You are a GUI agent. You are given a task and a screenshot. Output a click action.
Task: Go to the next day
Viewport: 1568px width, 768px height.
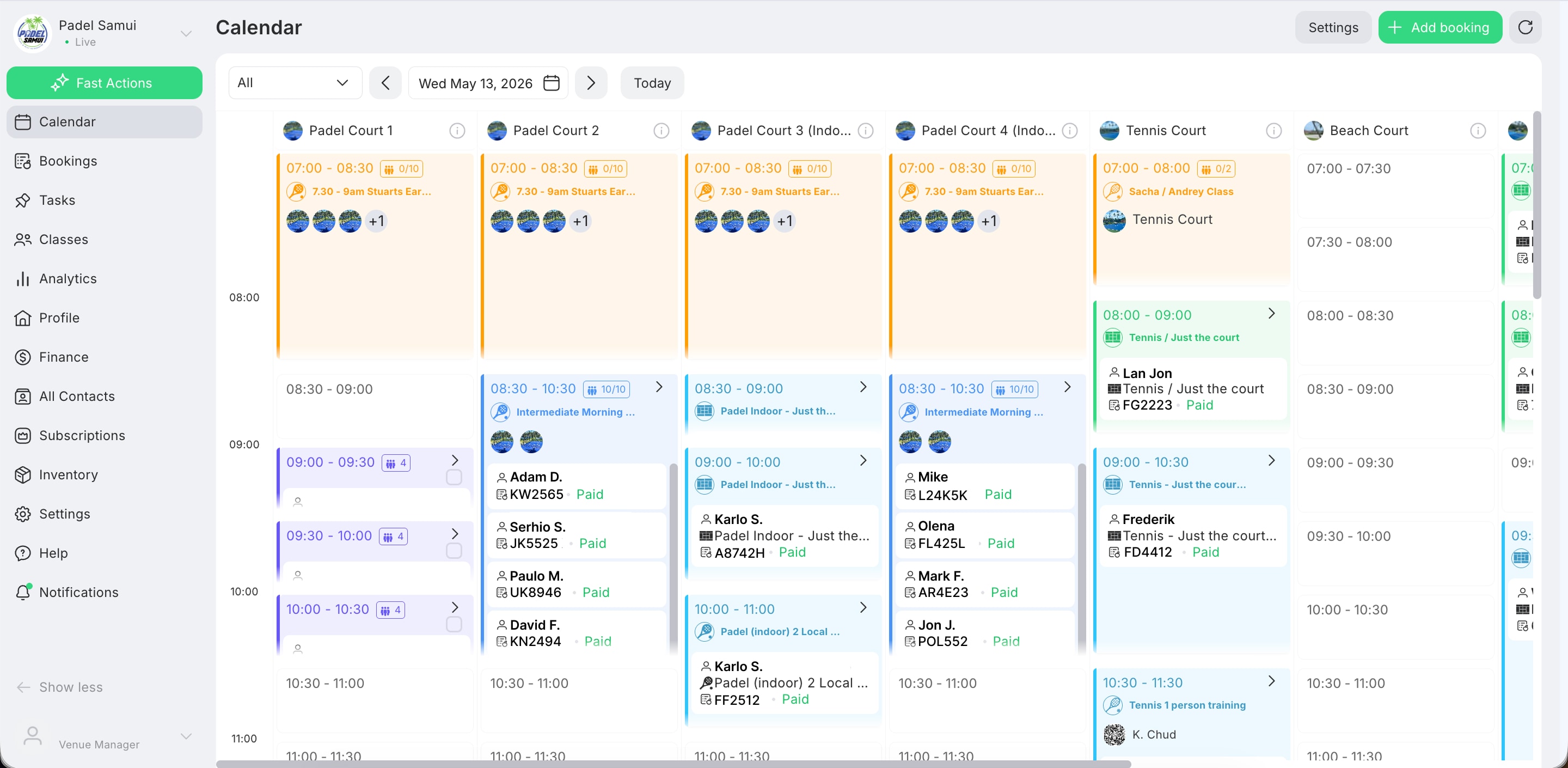pos(591,83)
